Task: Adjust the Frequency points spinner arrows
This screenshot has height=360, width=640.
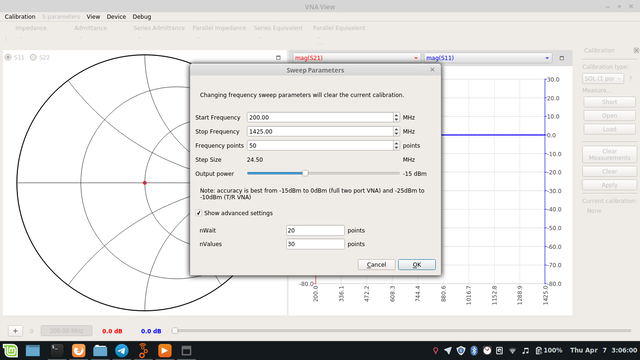Action: tap(396, 146)
